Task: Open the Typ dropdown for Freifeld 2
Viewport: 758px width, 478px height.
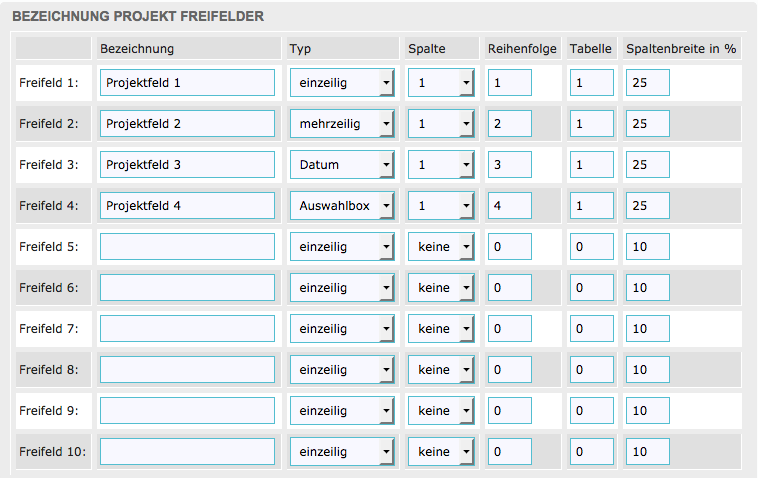Action: (342, 123)
